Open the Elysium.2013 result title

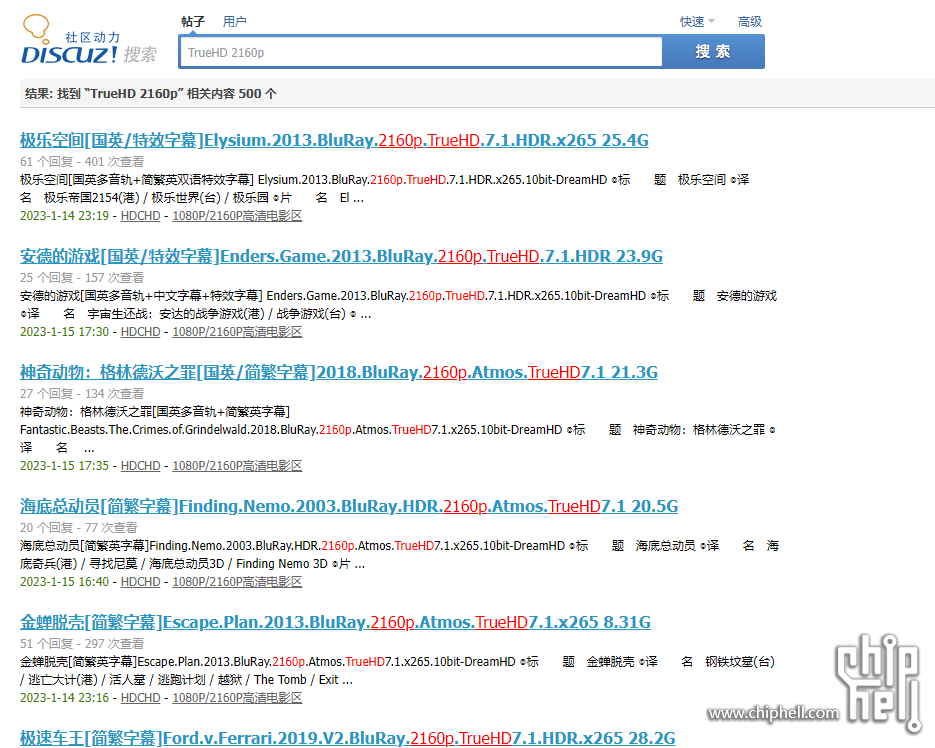click(x=334, y=140)
